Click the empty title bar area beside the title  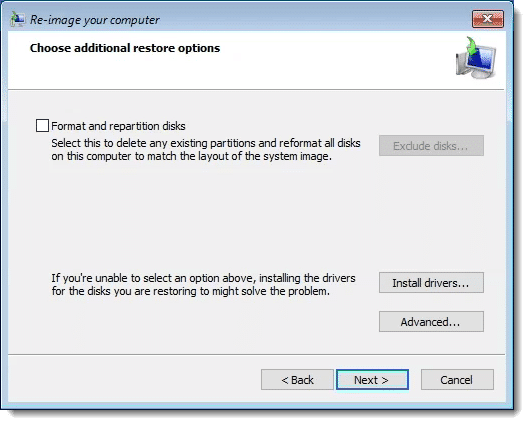[x=314, y=20]
